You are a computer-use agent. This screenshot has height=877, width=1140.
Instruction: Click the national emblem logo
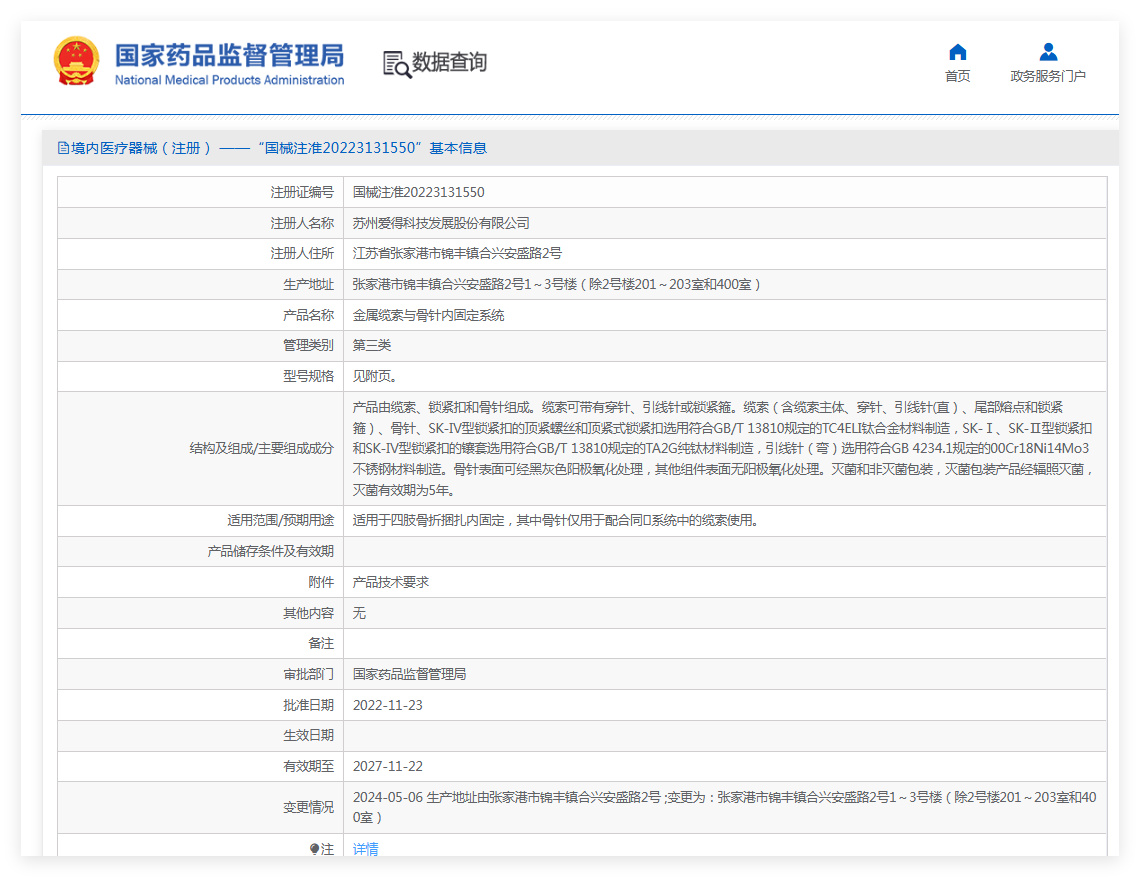pos(76,61)
